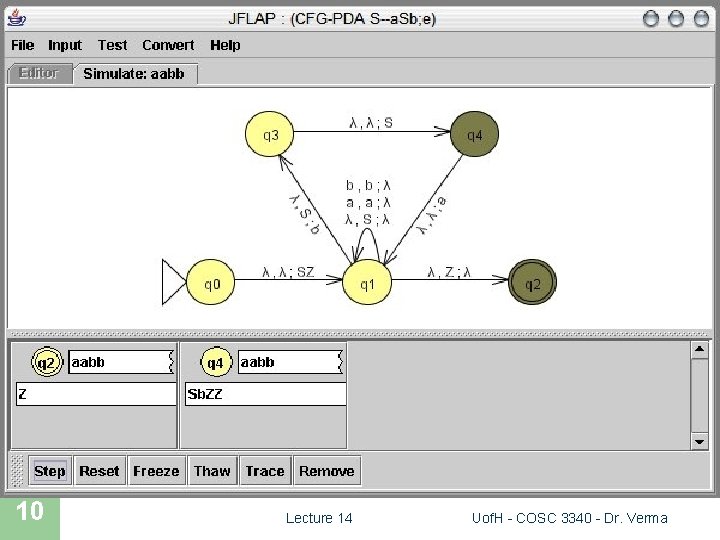Click loop label b,b;λ above q1
The width and height of the screenshot is (720, 540).
(368, 185)
